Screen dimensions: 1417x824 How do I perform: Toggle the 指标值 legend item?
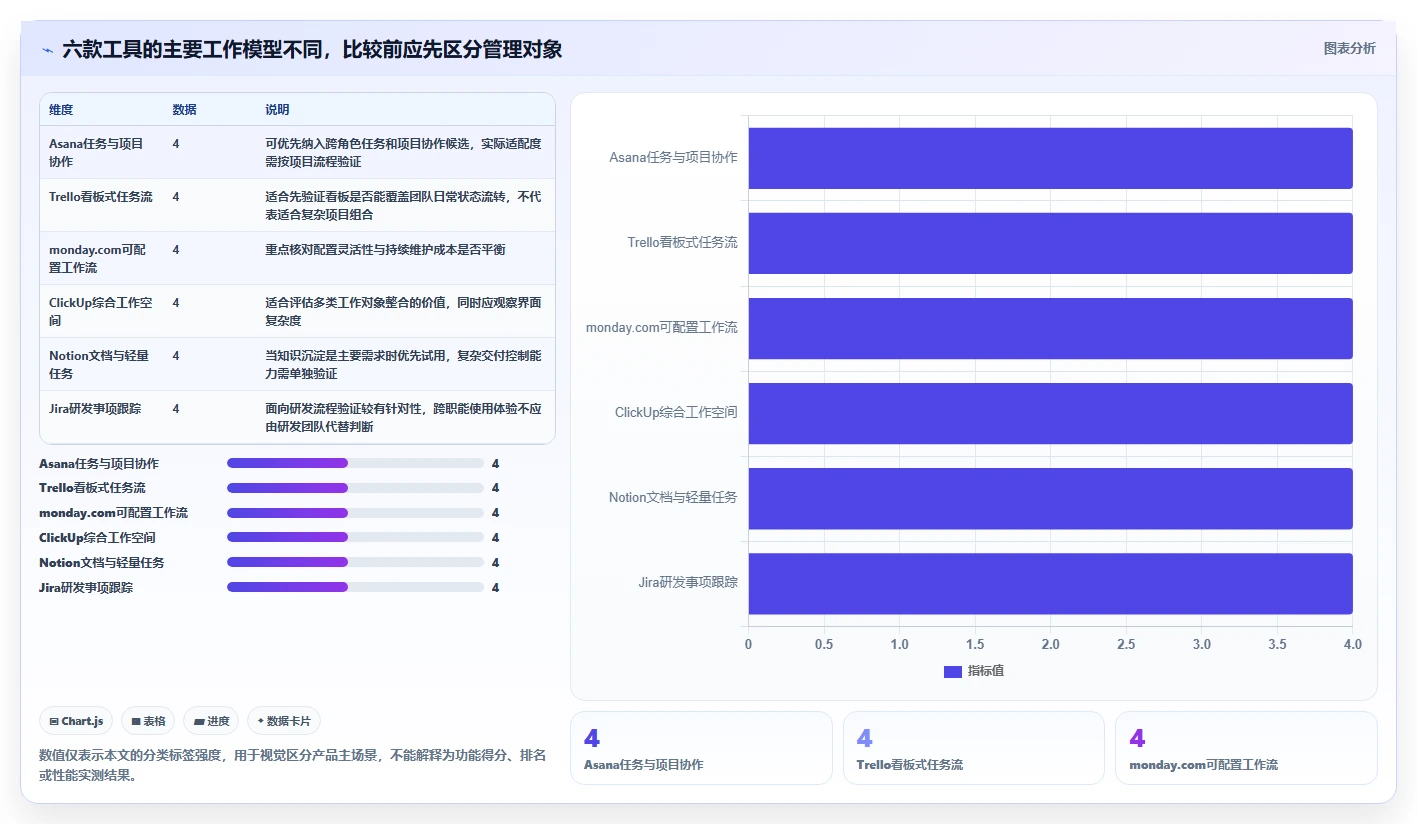[974, 671]
